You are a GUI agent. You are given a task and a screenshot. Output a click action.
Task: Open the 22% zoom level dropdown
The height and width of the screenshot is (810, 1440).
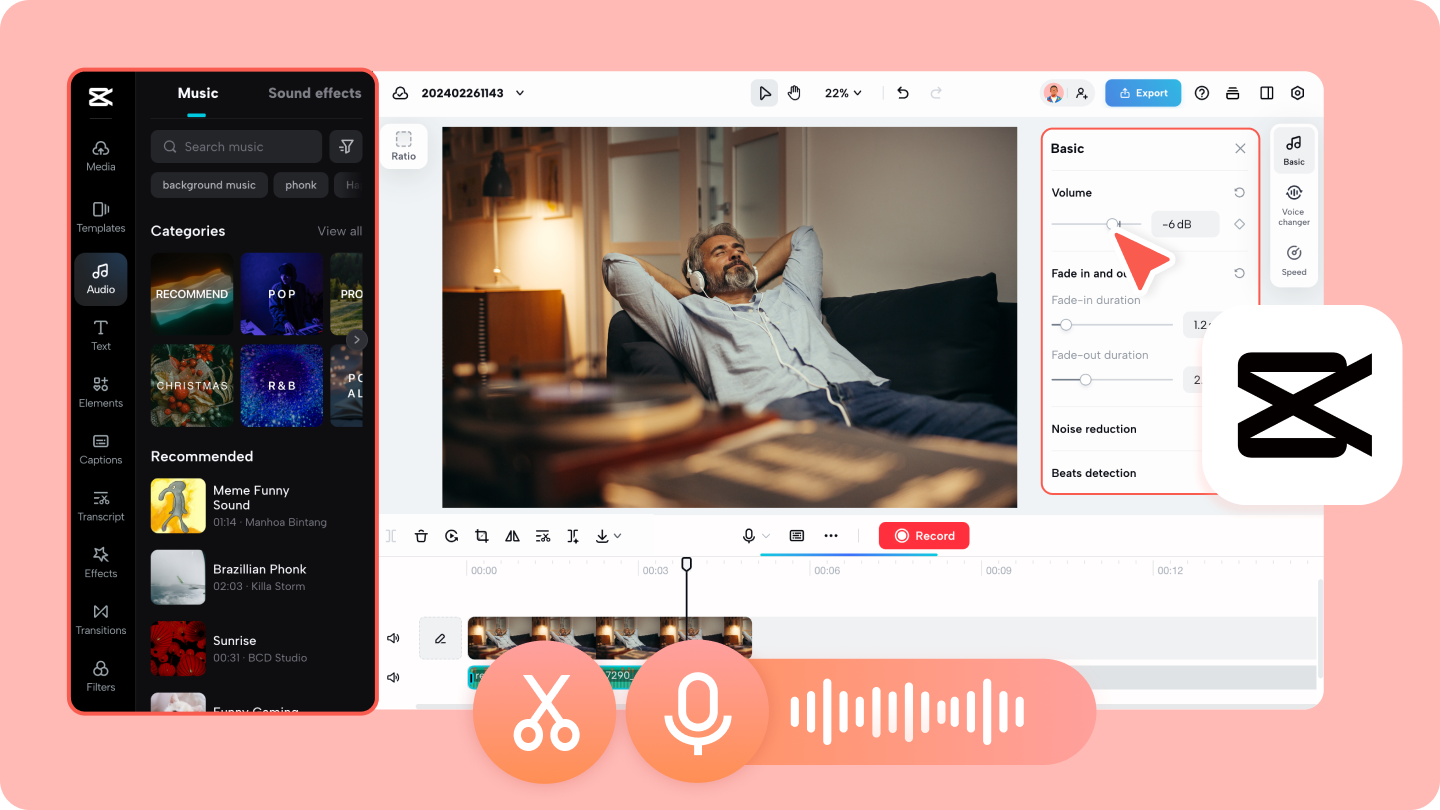[843, 93]
